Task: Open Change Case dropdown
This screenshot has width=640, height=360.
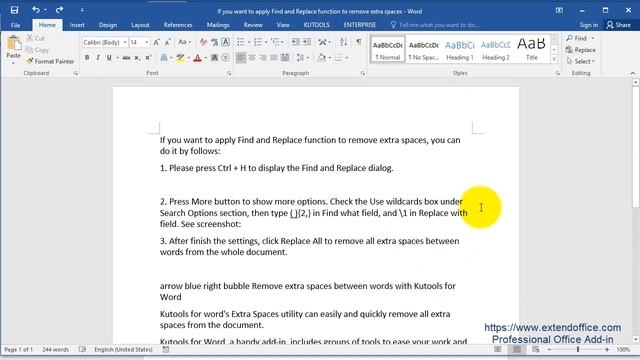Action: 184,42
